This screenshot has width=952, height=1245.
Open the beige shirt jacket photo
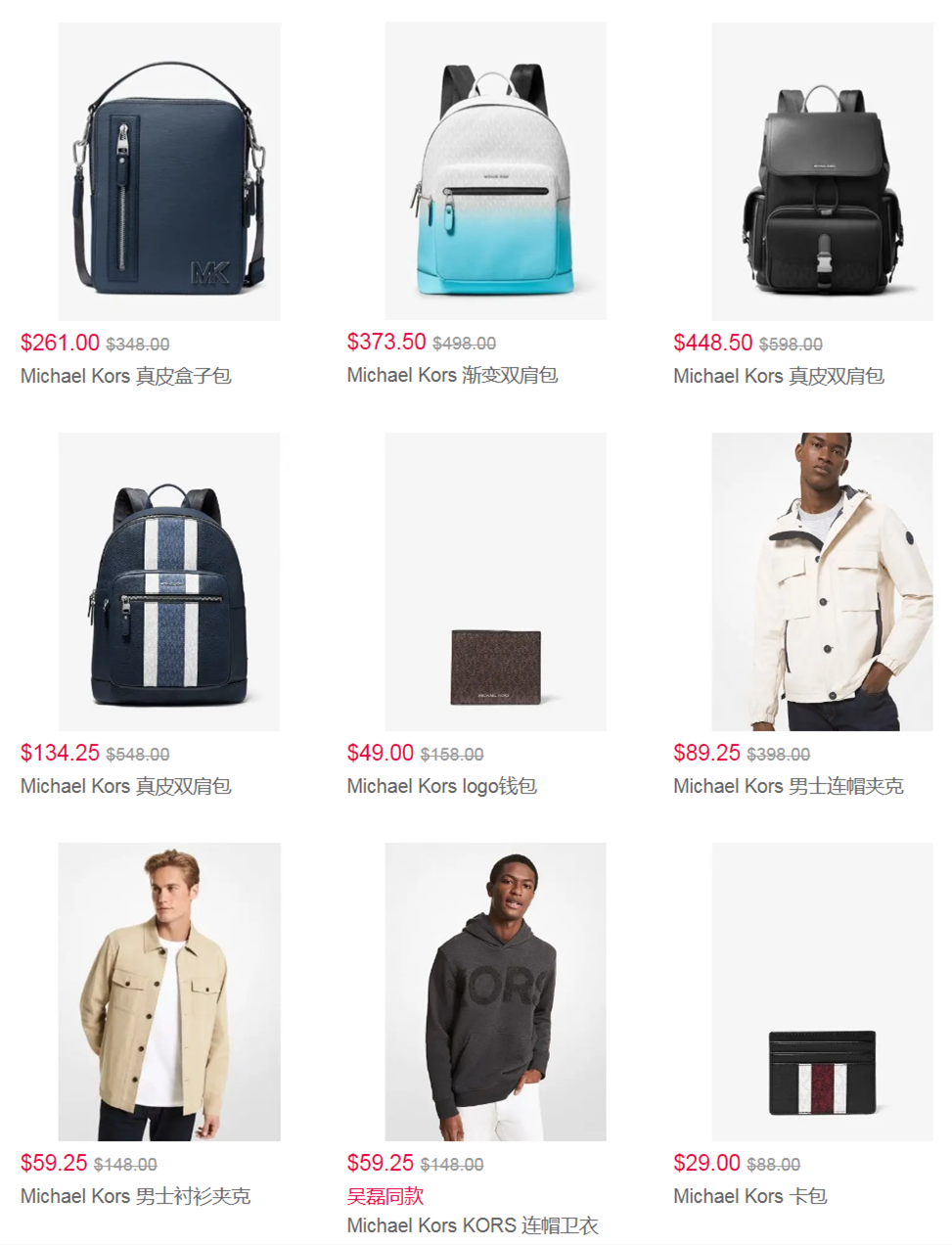pos(169,991)
